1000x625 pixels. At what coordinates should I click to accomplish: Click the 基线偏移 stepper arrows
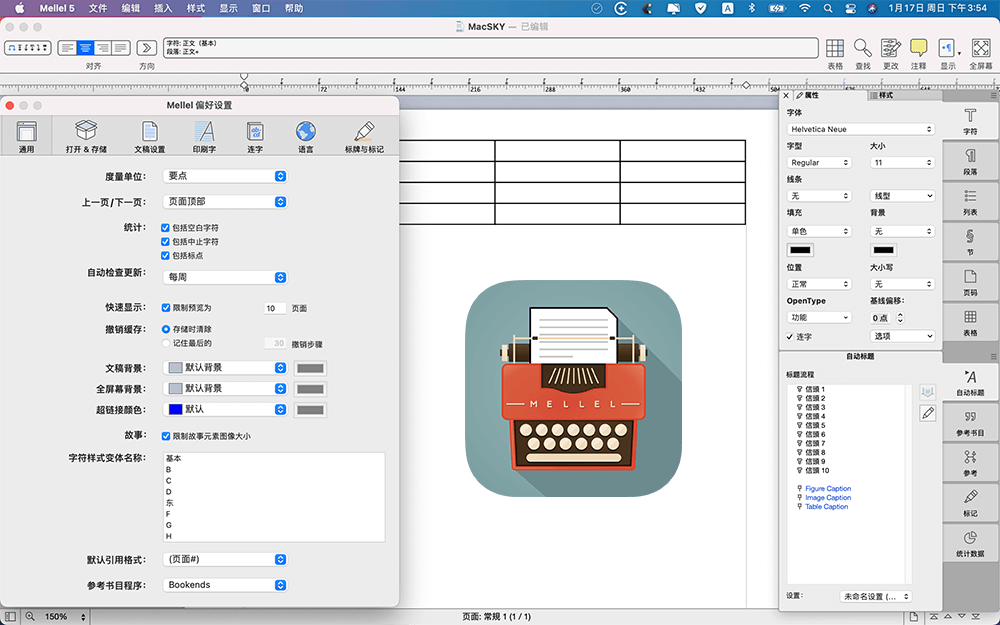(901, 318)
